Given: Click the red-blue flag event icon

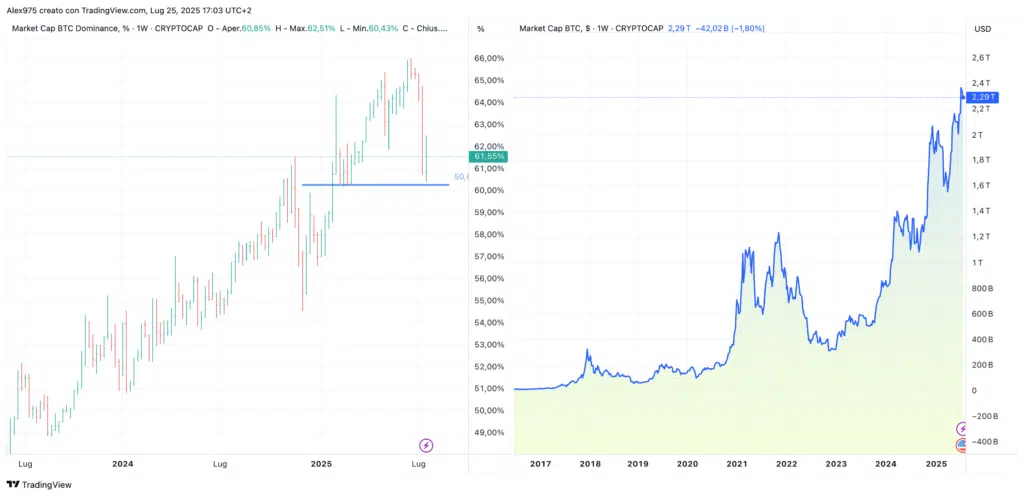Looking at the screenshot, I should (x=964, y=445).
